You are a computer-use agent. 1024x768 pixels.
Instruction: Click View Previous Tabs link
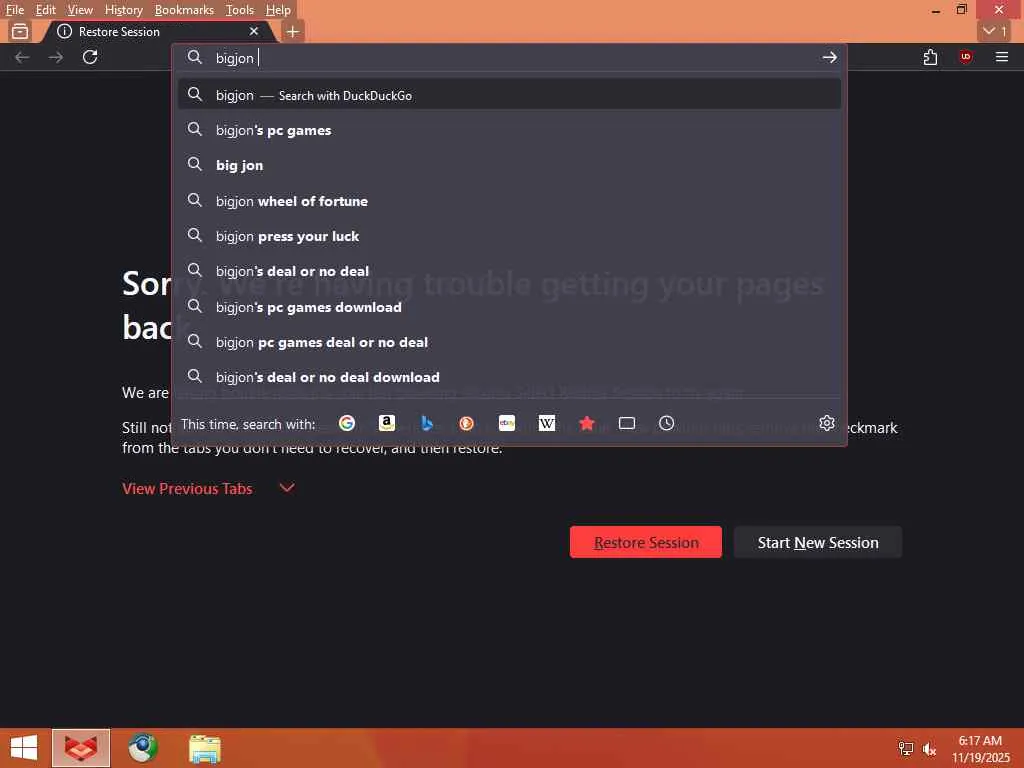[x=187, y=488]
